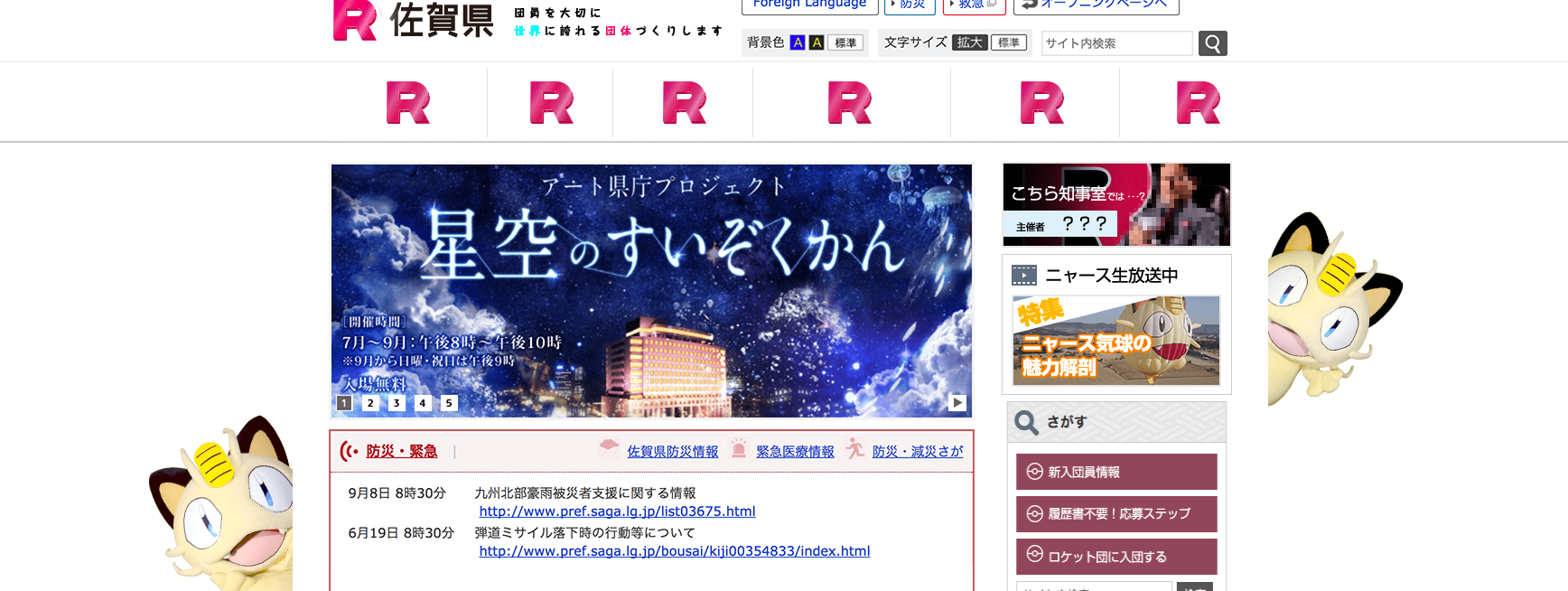
Task: Select the text 九州北部豪雨被災者支援に関する情報
Action: [585, 492]
